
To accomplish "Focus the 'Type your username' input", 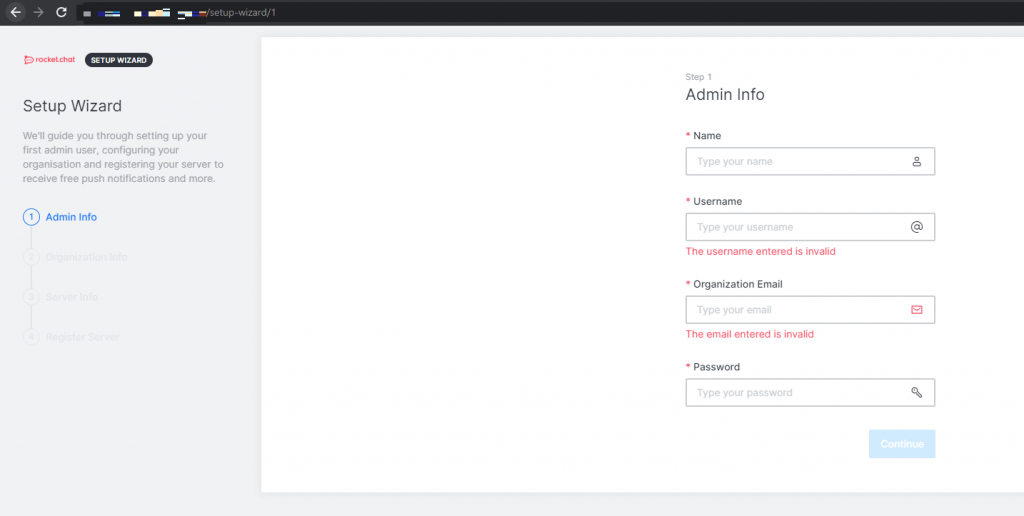I will click(810, 227).
